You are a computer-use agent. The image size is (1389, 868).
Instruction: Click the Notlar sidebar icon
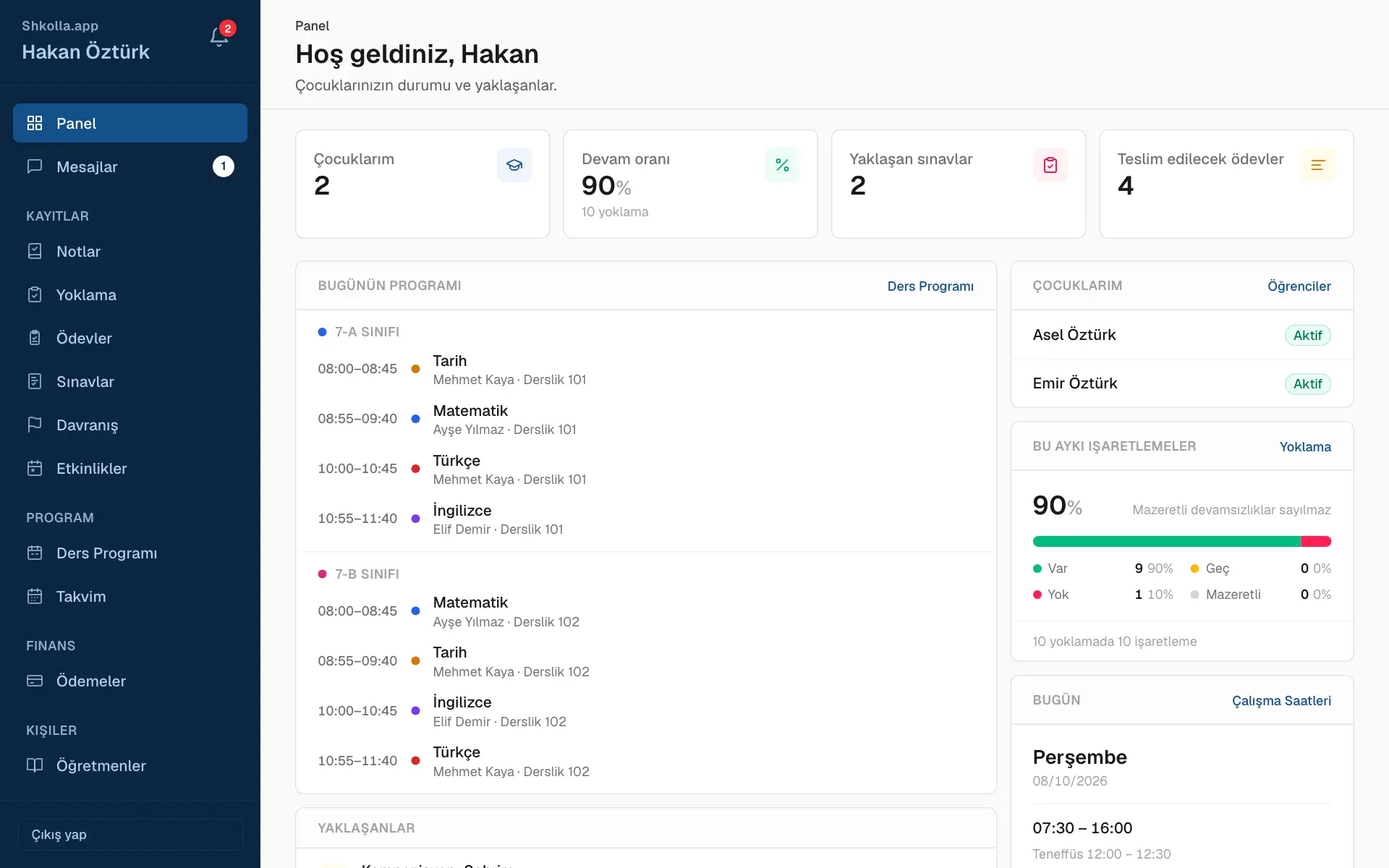pos(35,251)
